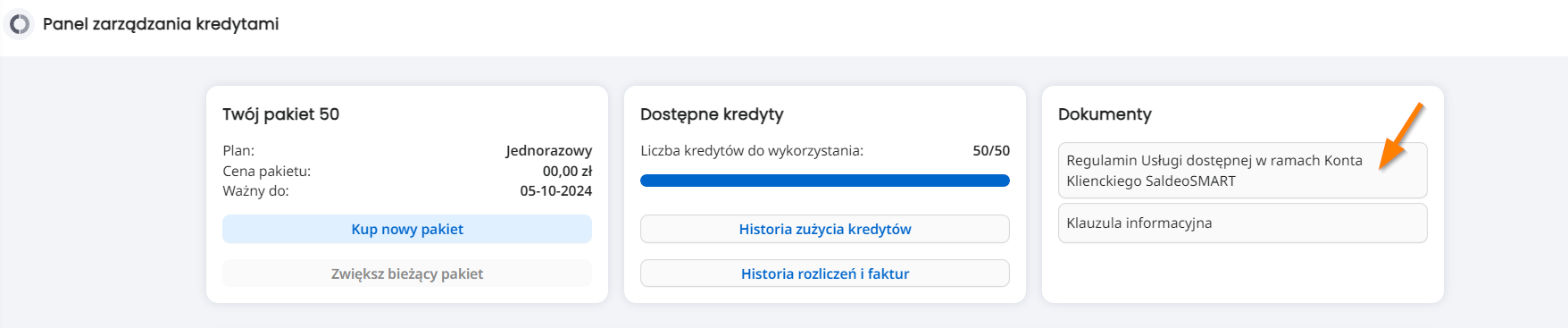Buy a new package with Kup nowy pakiet
1568x328 pixels.
click(x=407, y=229)
